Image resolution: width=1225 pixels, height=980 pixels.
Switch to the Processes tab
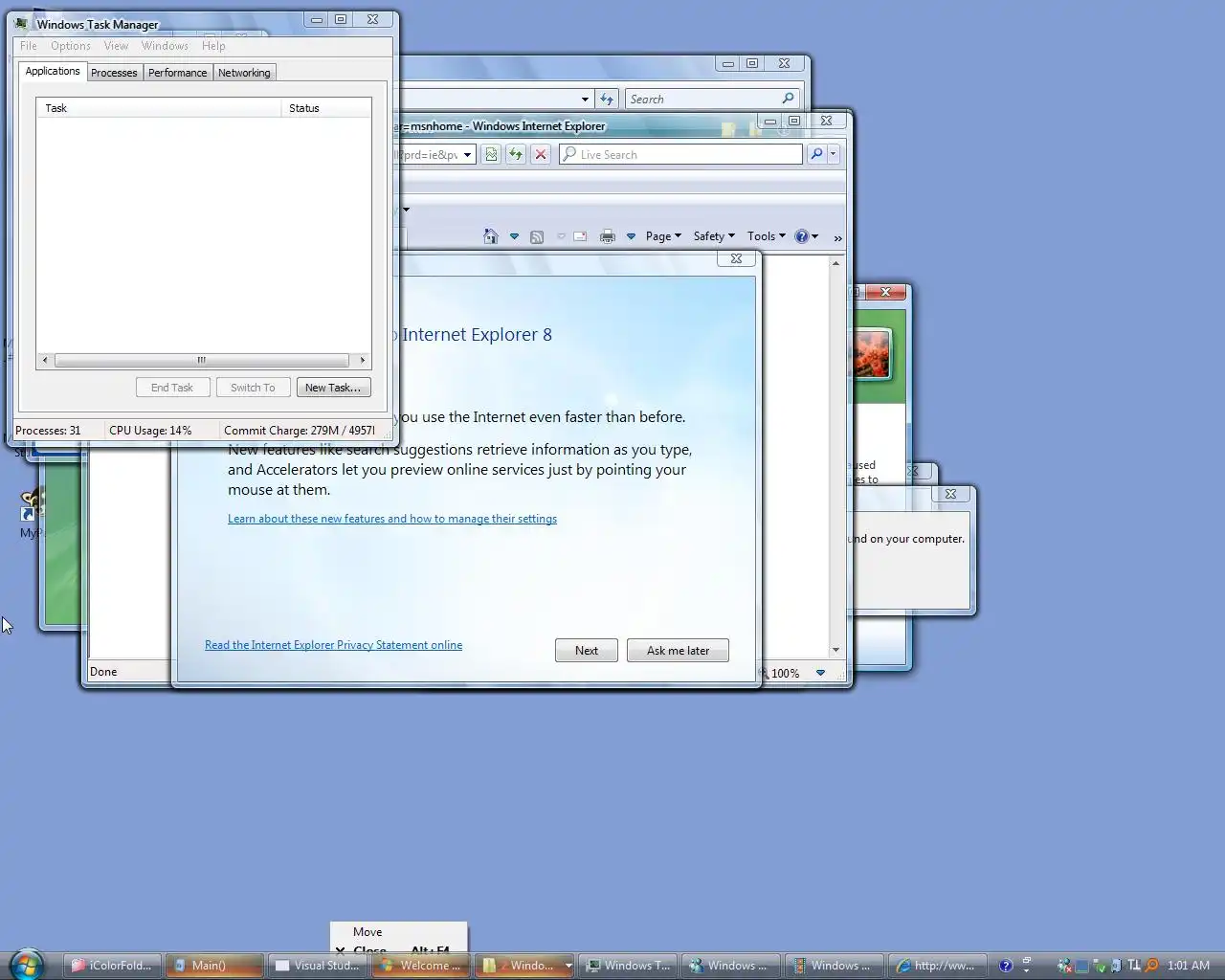114,73
